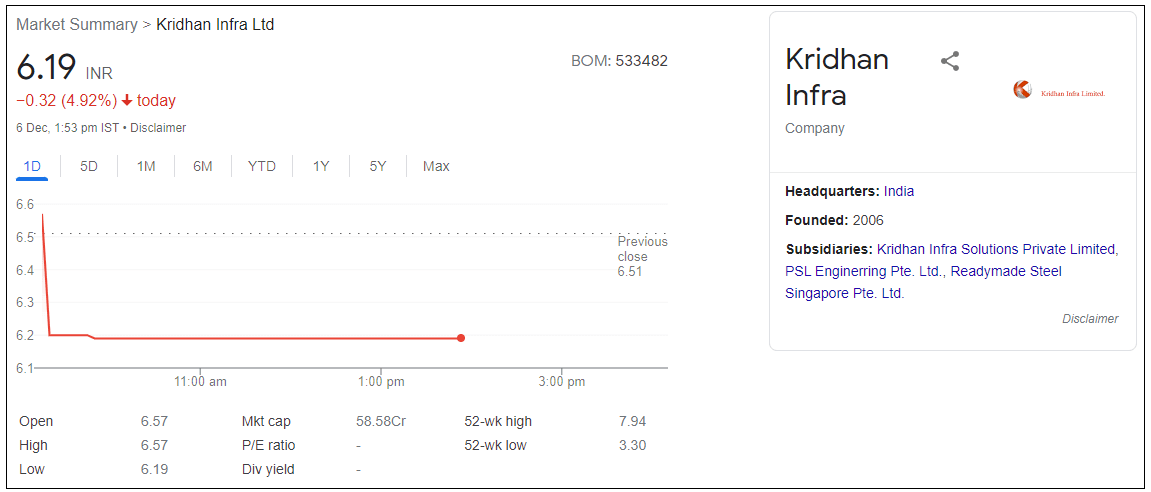Click the Disclaimer link in company panel

1090,319
